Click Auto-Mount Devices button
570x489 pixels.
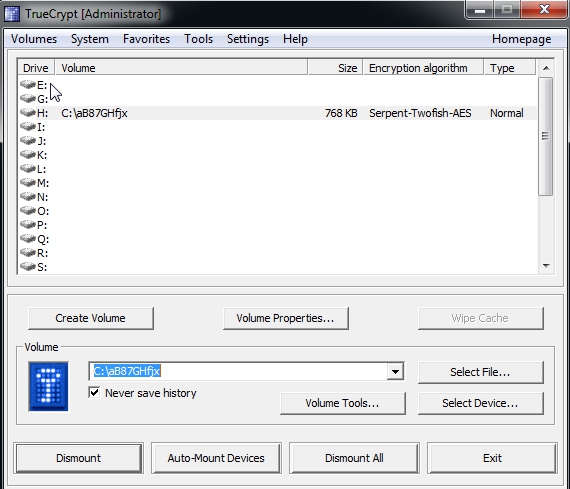click(x=216, y=458)
